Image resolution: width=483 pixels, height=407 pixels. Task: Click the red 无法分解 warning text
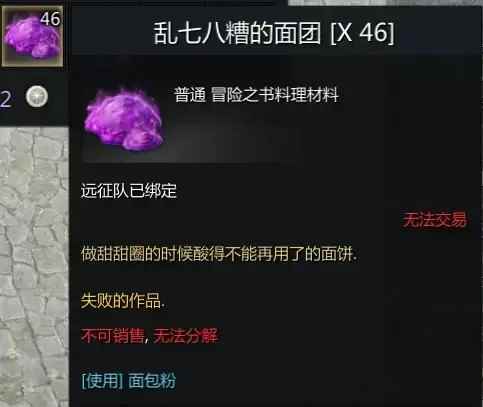pyautogui.click(x=185, y=336)
